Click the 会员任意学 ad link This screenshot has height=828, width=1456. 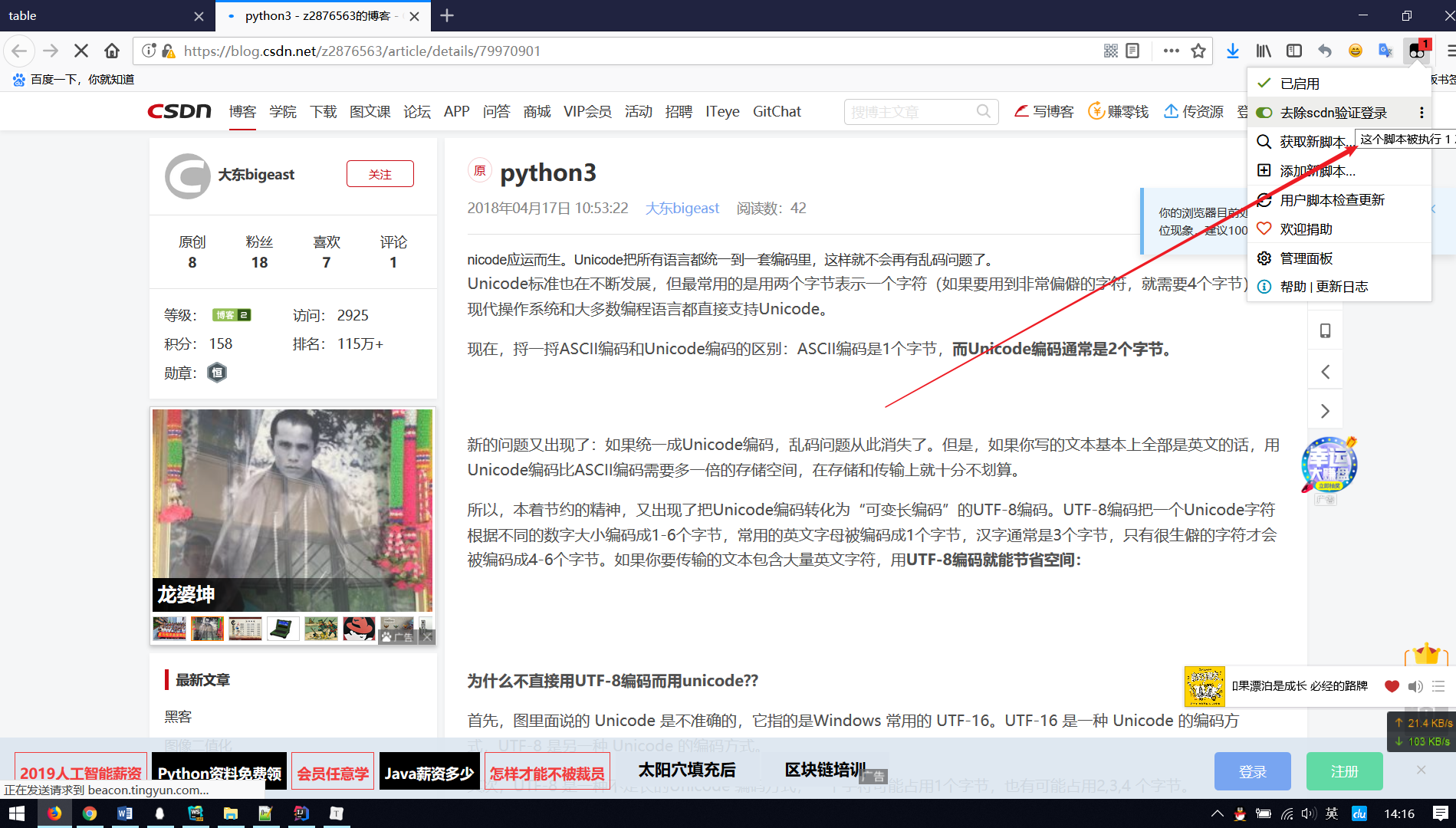[333, 773]
